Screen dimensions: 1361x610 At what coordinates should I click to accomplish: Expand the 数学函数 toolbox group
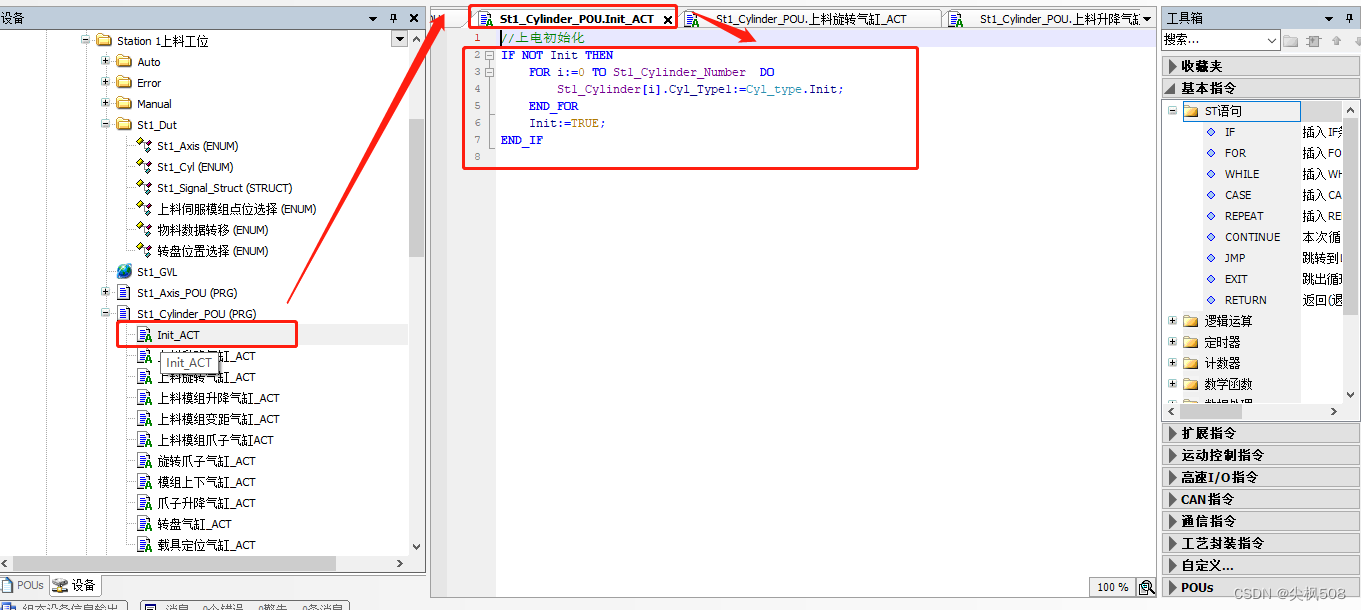pyautogui.click(x=1172, y=384)
